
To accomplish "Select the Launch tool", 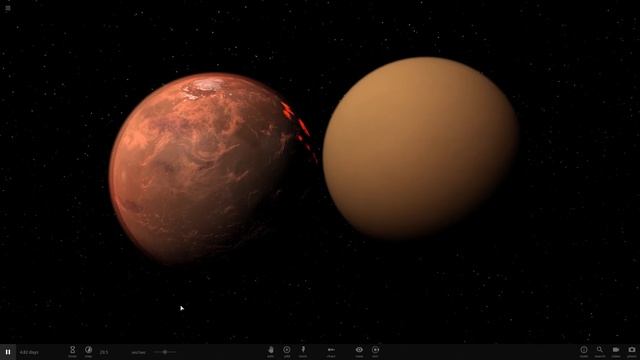I will [303, 351].
